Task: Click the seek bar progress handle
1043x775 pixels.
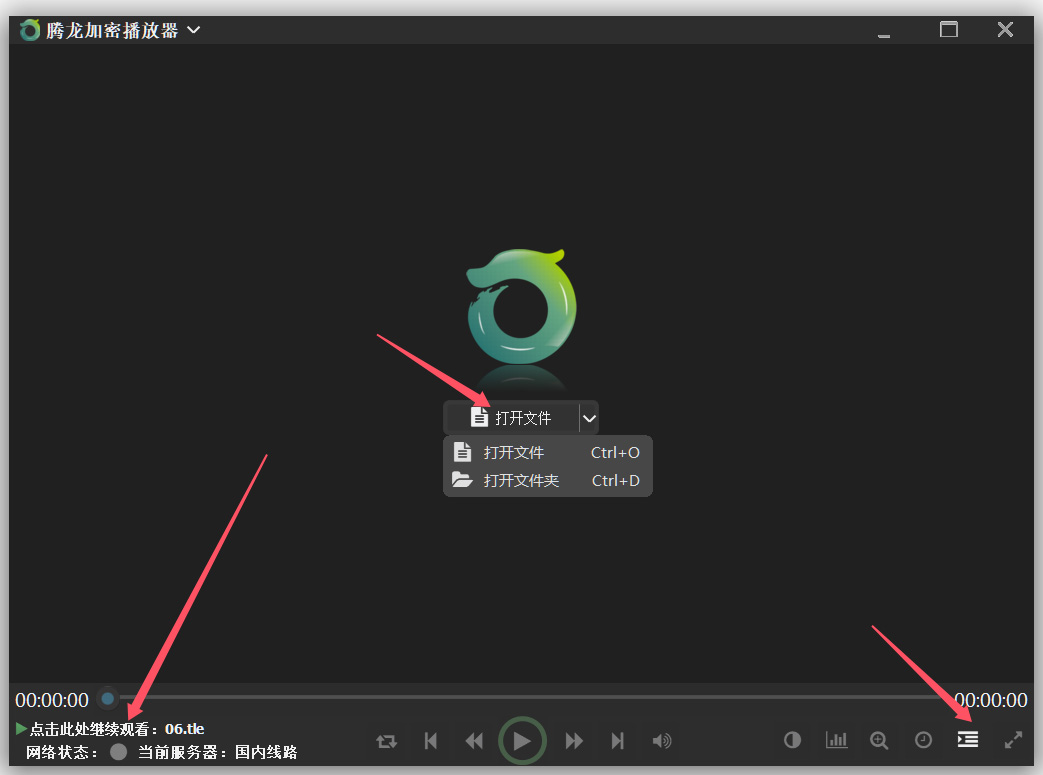Action: (x=107, y=699)
